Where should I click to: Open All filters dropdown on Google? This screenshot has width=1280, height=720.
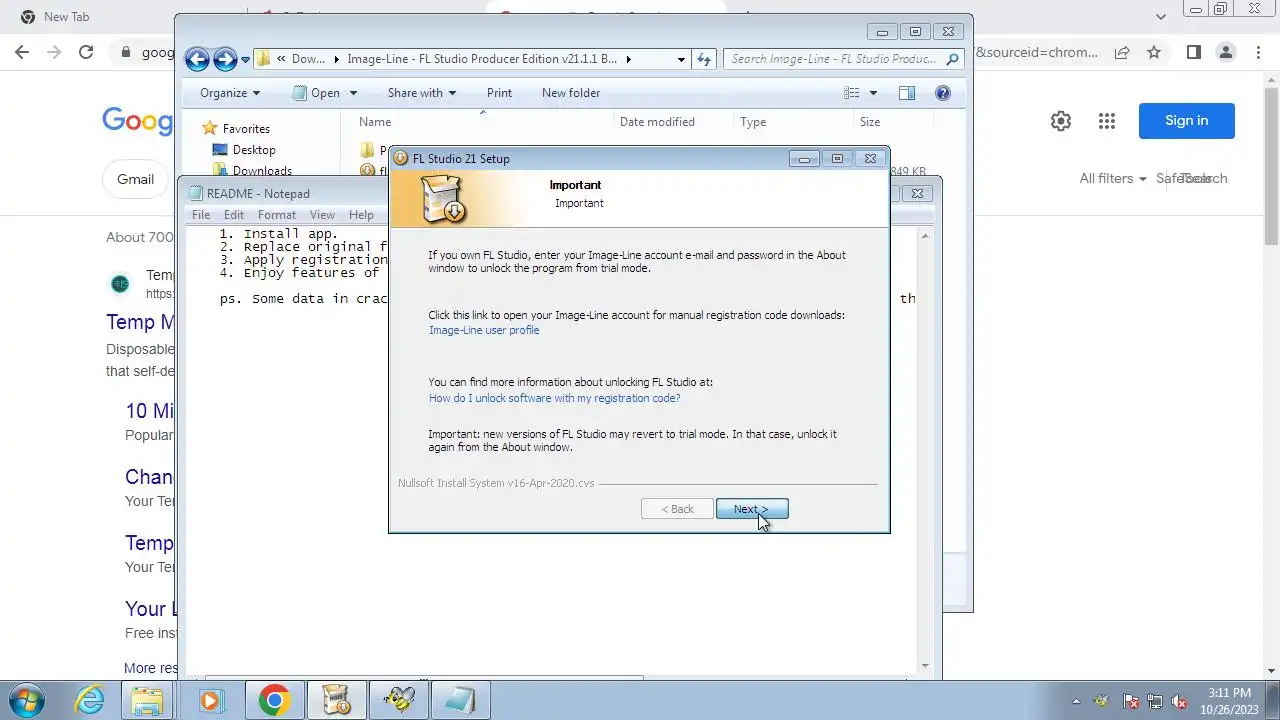point(1113,179)
